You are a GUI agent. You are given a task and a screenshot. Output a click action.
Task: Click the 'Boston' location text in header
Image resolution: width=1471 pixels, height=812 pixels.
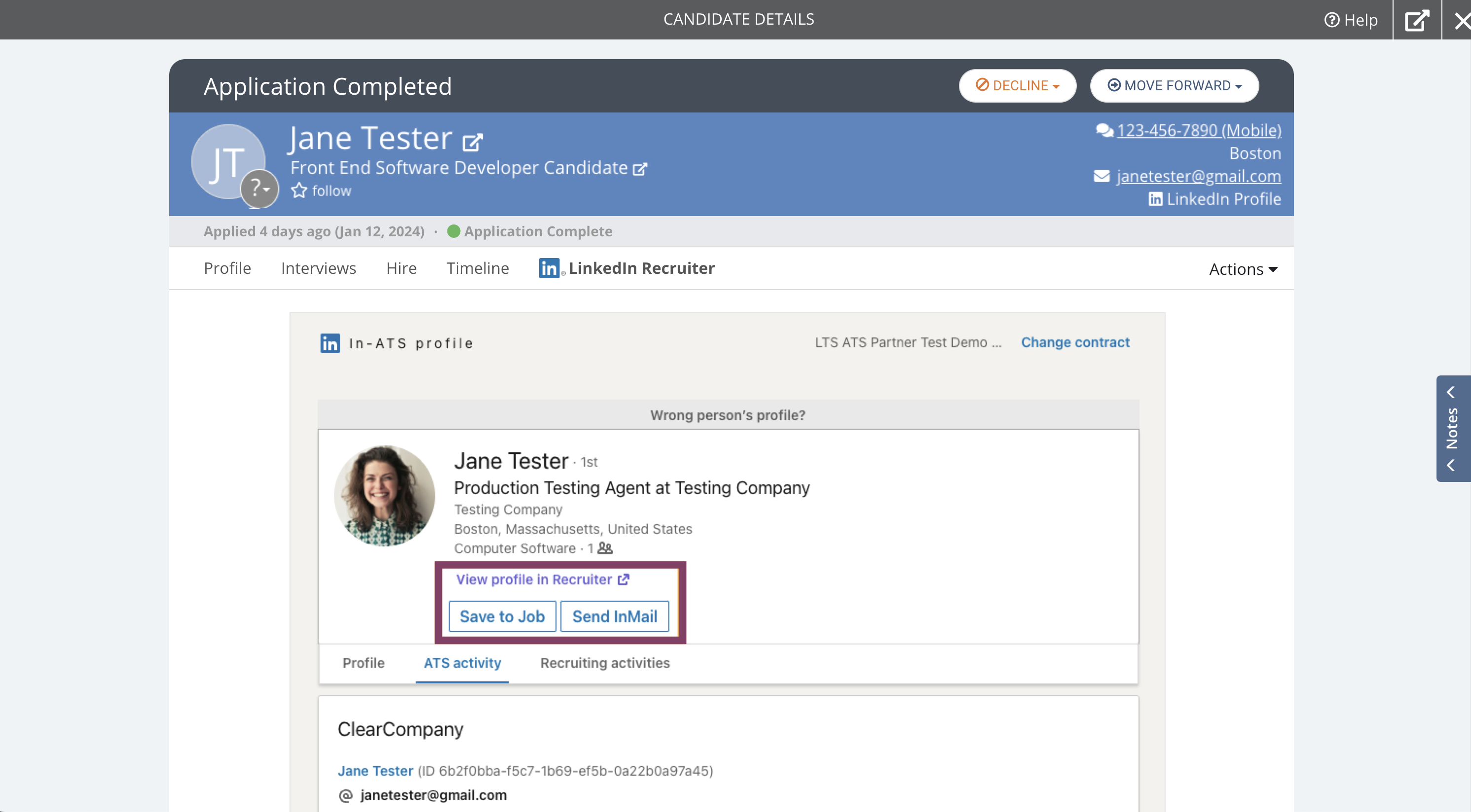tap(1255, 153)
